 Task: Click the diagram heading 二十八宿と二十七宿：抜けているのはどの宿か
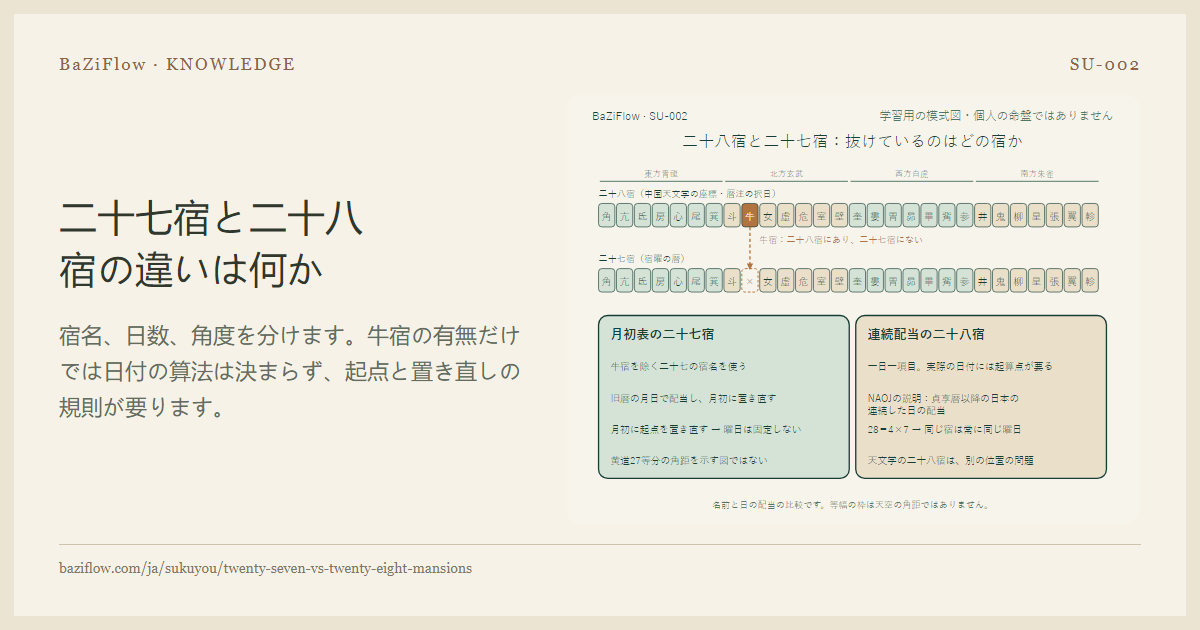pos(852,141)
